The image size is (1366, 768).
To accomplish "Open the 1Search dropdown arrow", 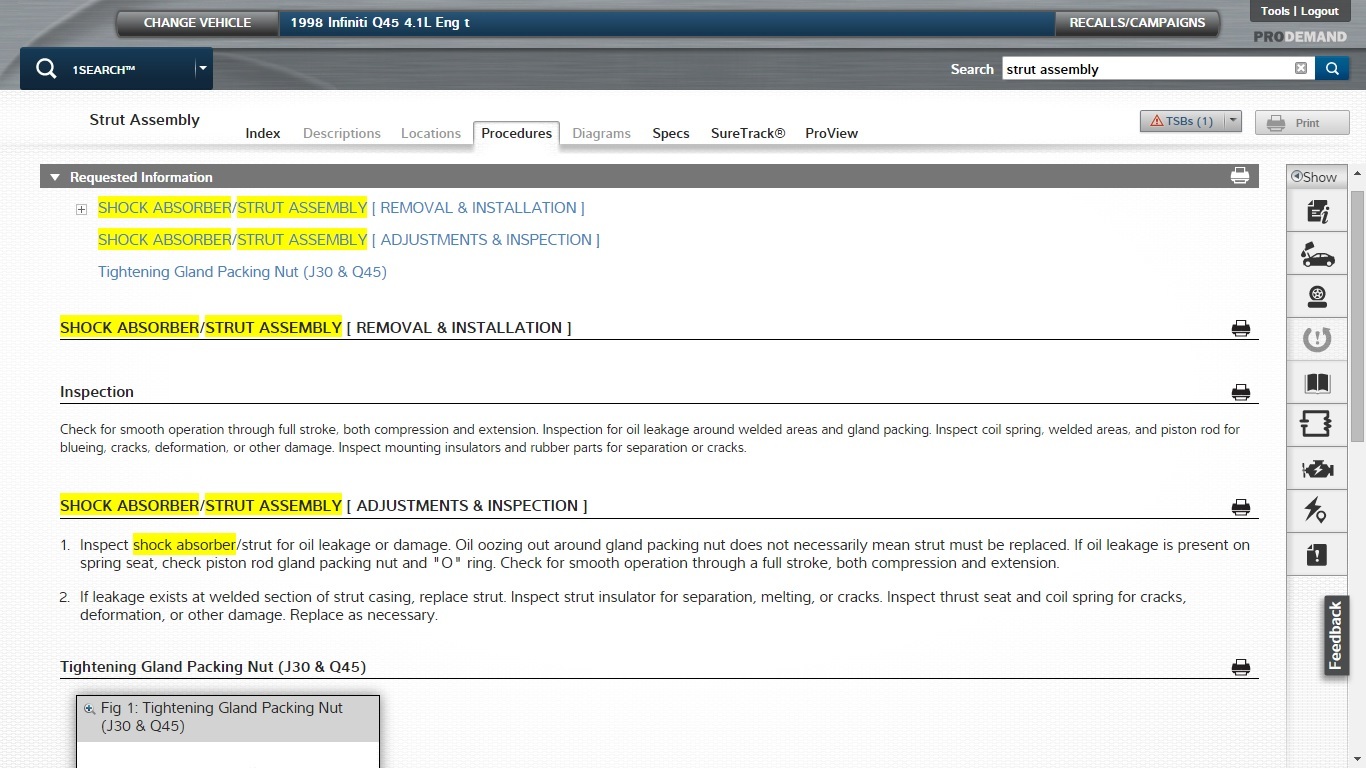I will click(x=203, y=69).
